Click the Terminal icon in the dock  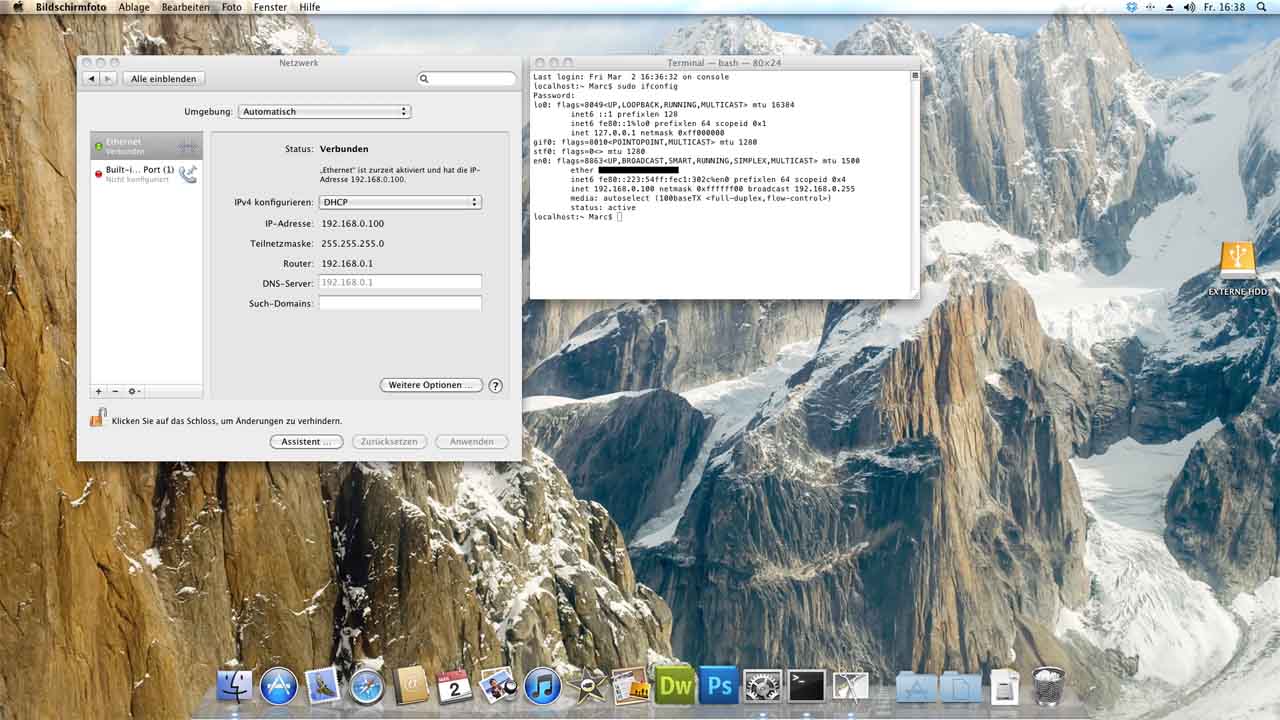[806, 686]
